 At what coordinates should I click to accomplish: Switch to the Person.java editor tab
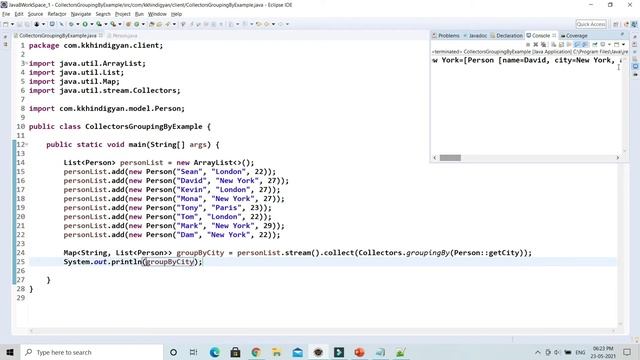click(x=124, y=36)
